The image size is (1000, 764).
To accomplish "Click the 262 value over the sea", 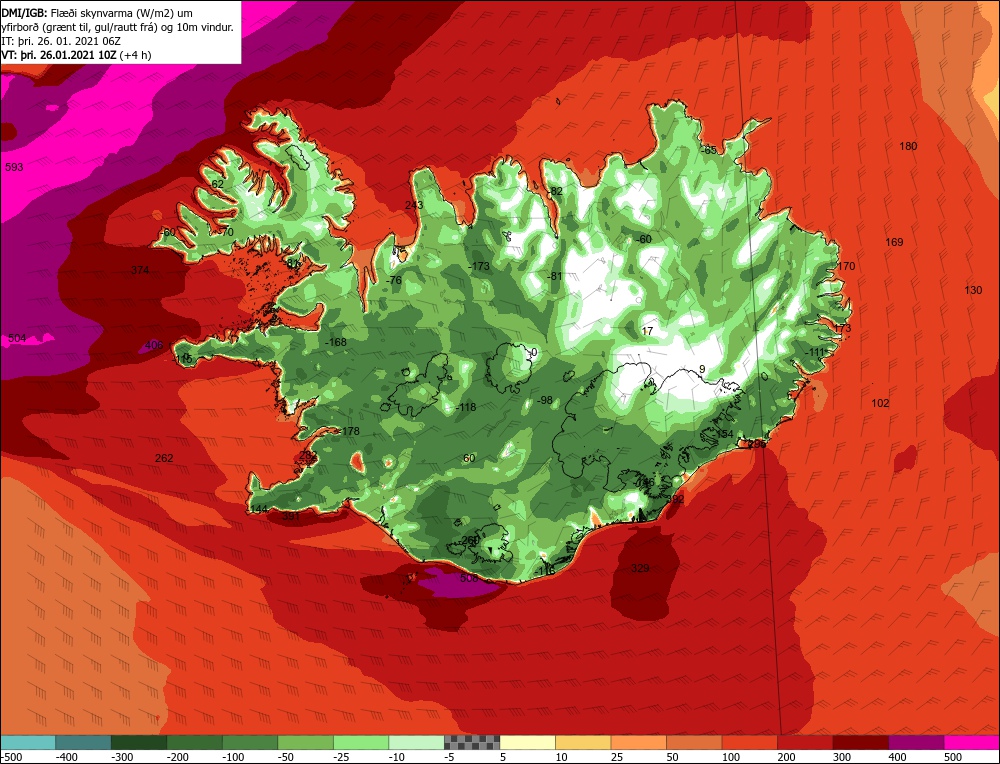I will 164,458.
